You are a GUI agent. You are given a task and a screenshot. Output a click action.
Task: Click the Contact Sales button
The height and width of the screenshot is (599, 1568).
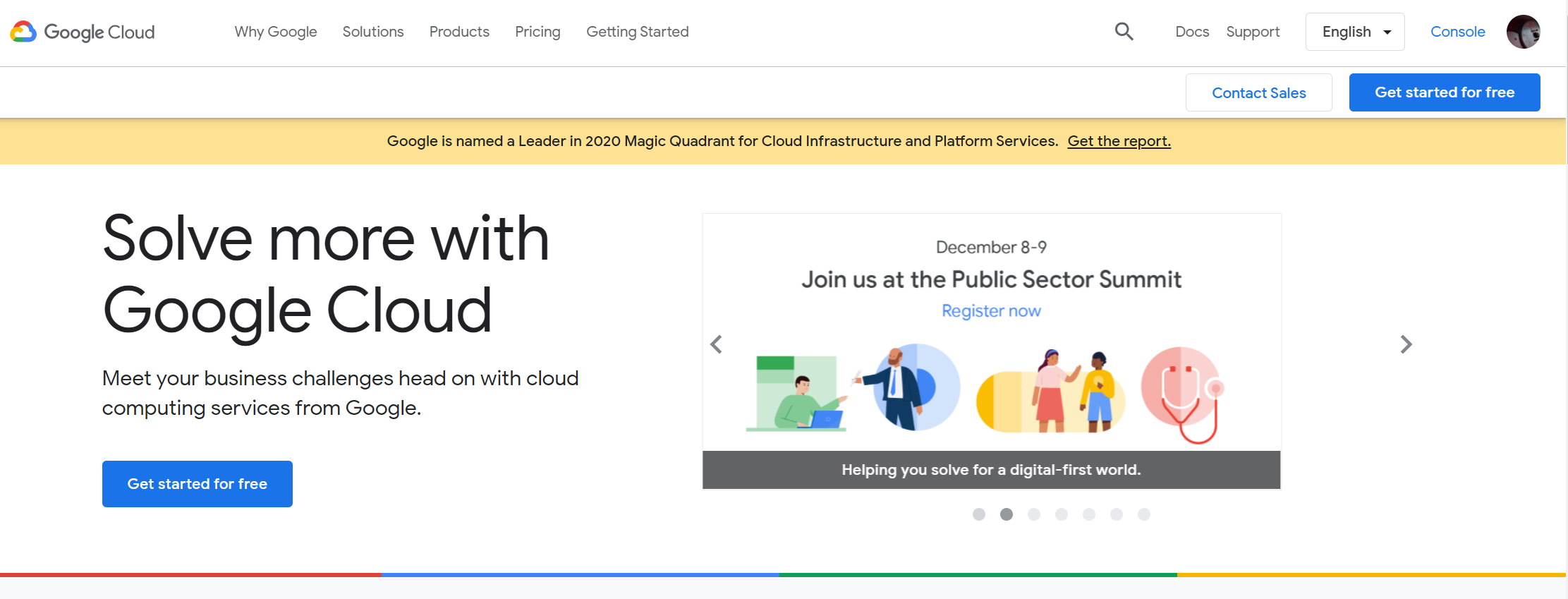pyautogui.click(x=1259, y=92)
